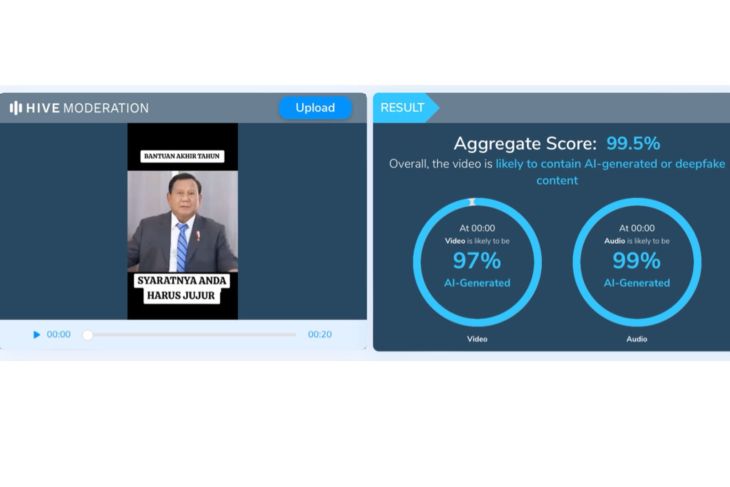Click the 'SYARATNYA ANDA HARUS JUJUR' caption
730x487 pixels.
[182, 288]
